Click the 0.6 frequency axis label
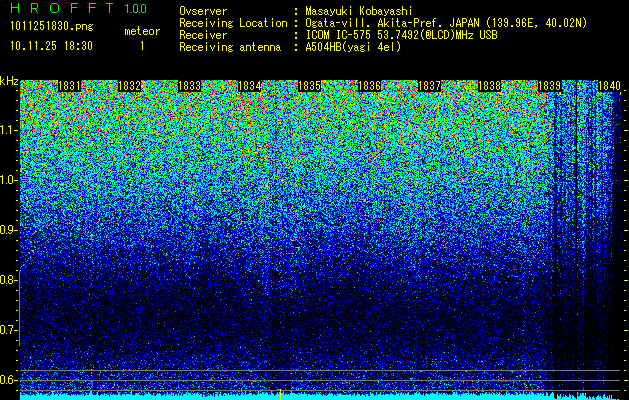 (x=8, y=380)
